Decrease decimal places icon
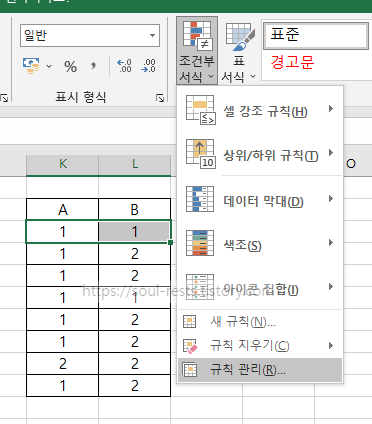The height and width of the screenshot is (424, 372). pos(148,66)
